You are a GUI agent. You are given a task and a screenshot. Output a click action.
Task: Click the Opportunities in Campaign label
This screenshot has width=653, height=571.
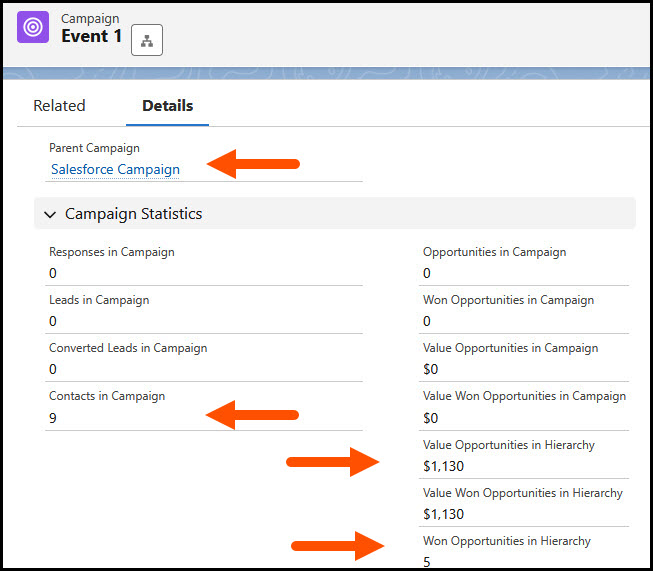pos(494,252)
